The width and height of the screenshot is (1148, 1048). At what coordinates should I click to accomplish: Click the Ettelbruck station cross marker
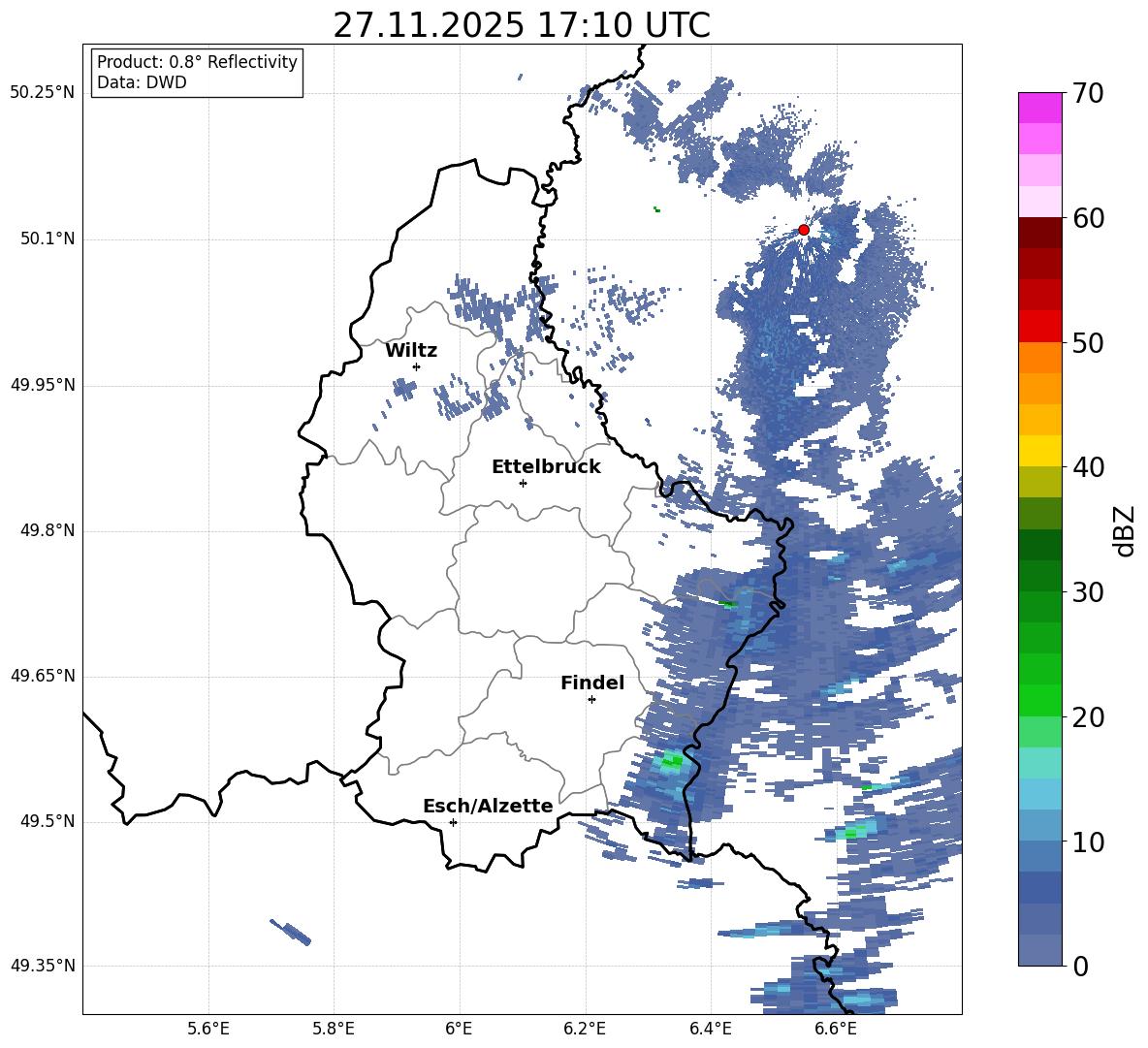pos(523,483)
